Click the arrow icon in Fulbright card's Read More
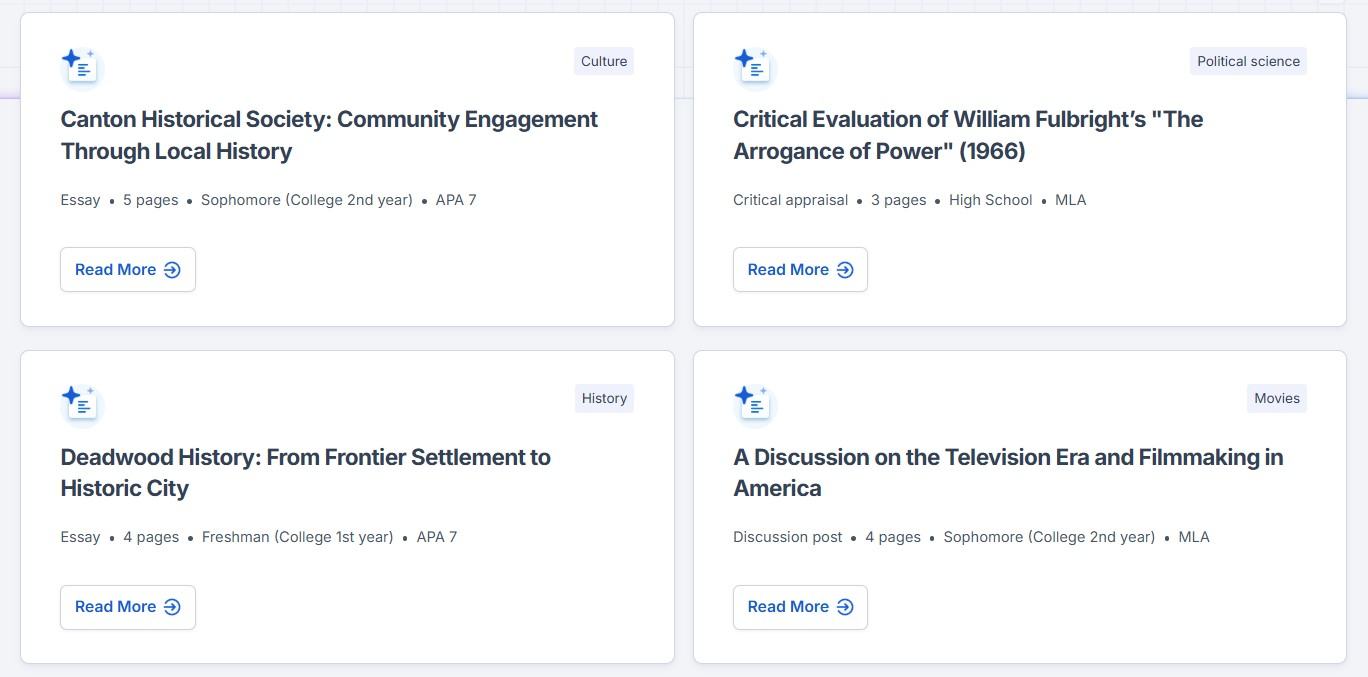The height and width of the screenshot is (677, 1368). click(845, 270)
